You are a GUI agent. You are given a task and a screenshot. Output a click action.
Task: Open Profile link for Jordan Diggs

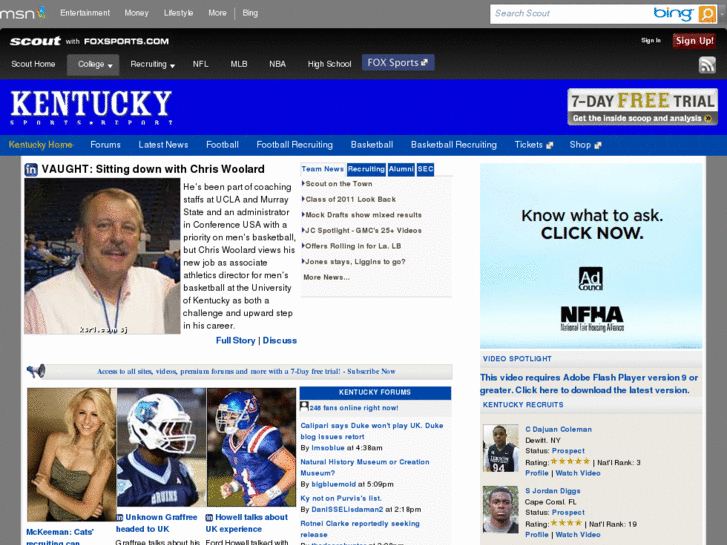pyautogui.click(x=536, y=535)
